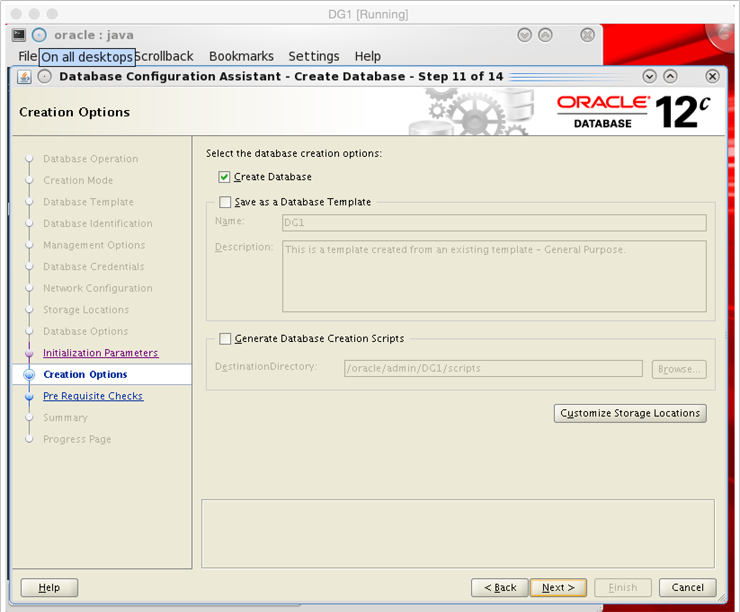Click Database Options step in sidebar
740x612 pixels.
click(x=85, y=331)
